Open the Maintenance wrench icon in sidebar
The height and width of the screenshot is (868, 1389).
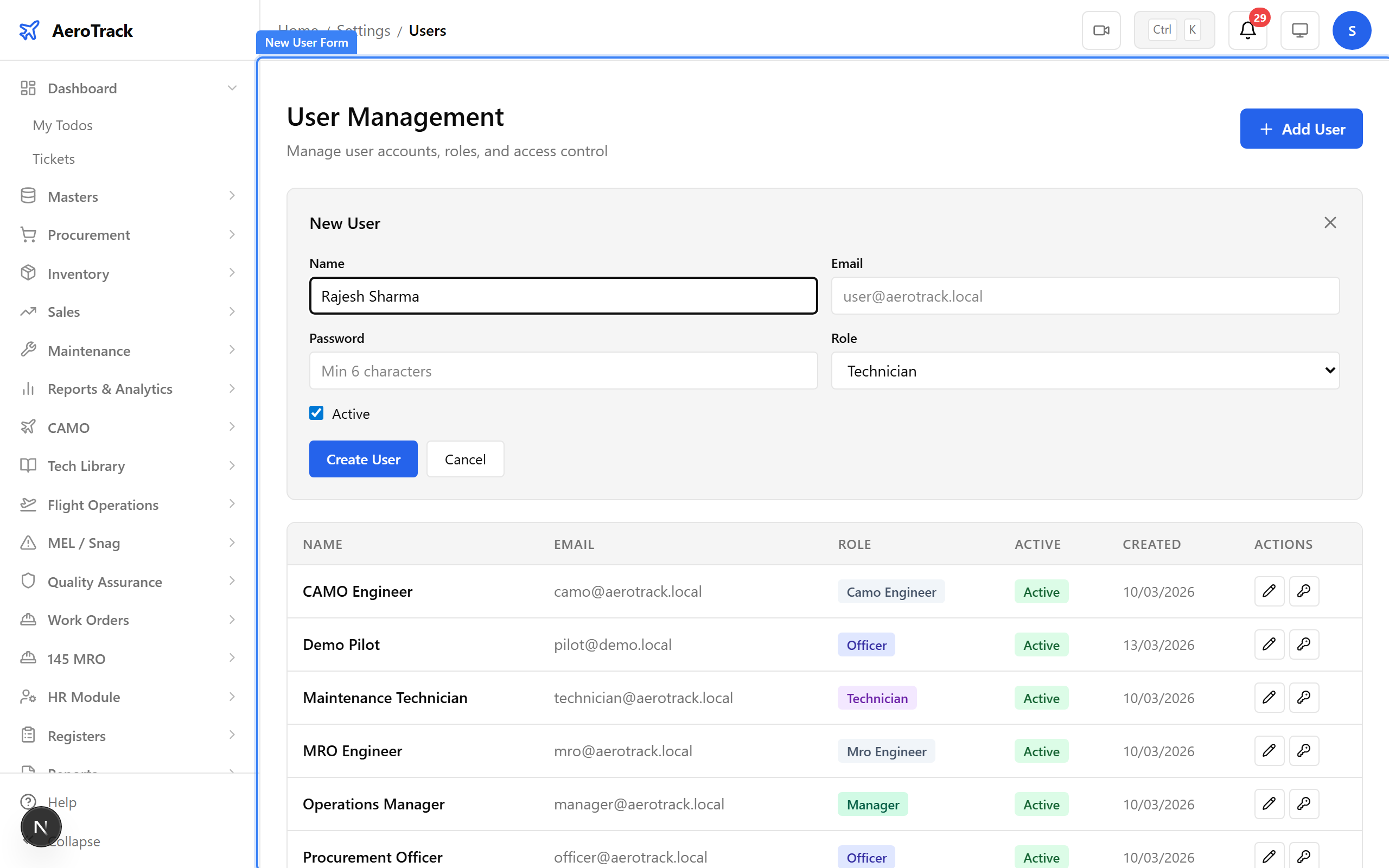28,350
